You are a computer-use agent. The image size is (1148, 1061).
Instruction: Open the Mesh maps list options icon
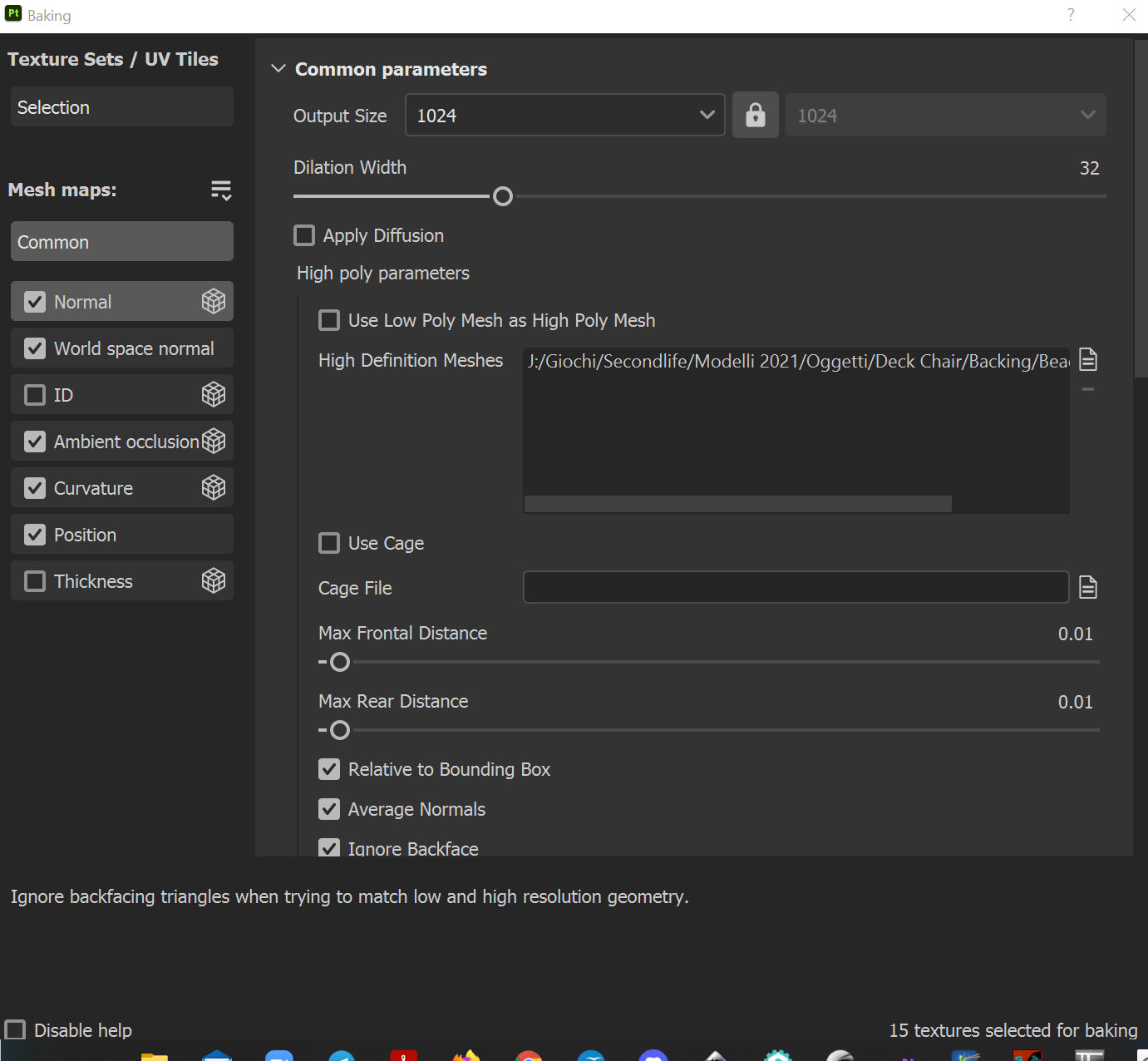[221, 190]
